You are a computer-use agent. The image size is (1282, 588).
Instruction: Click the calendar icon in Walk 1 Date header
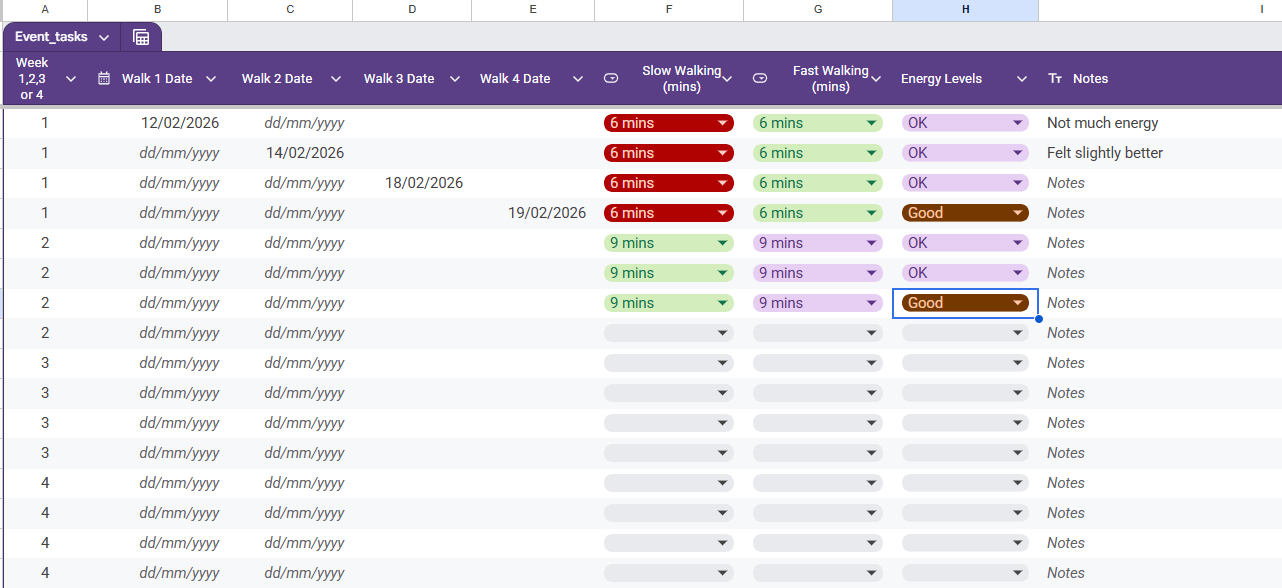[x=104, y=79]
